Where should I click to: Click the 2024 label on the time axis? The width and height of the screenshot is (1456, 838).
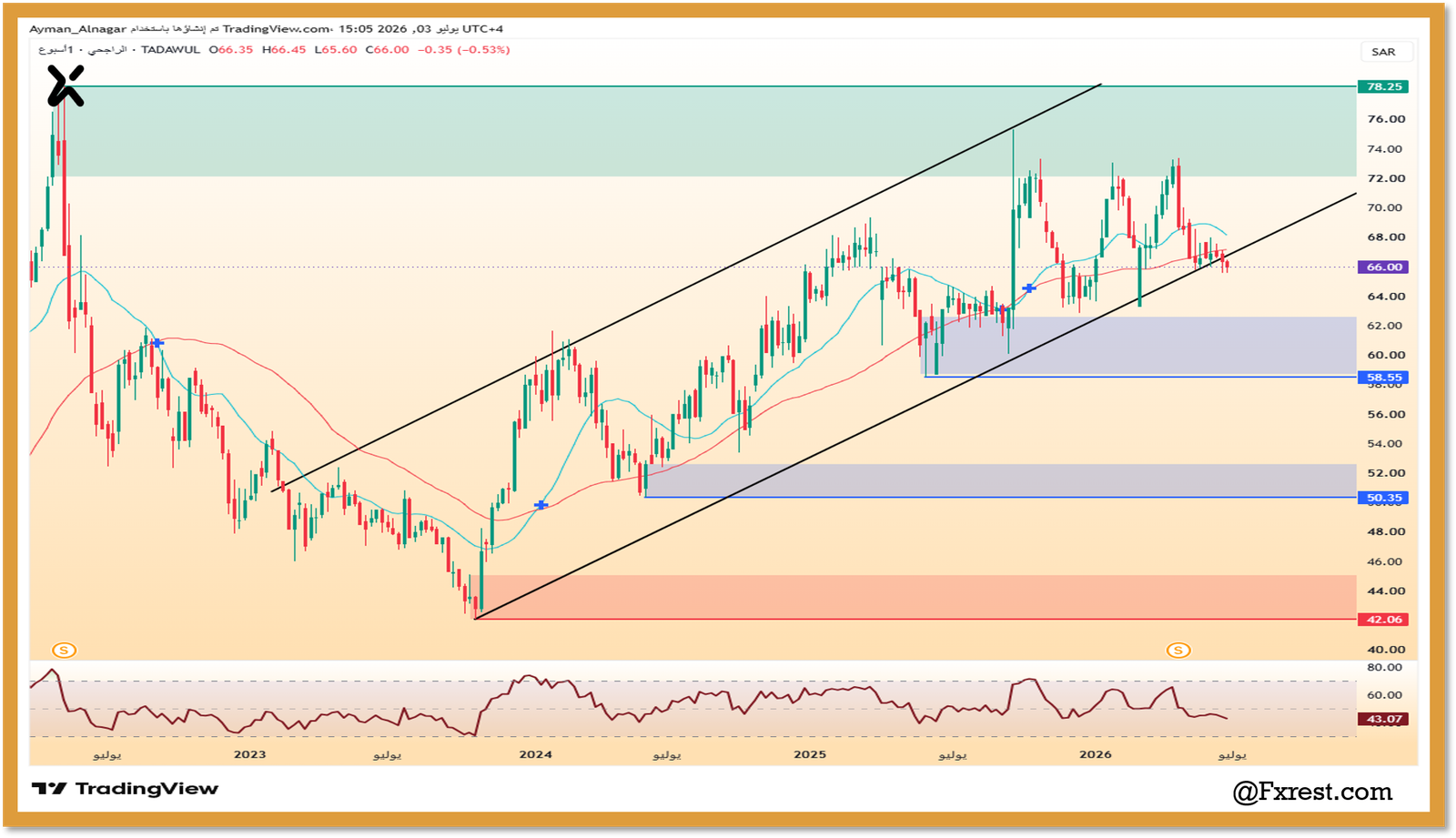pyautogui.click(x=535, y=754)
